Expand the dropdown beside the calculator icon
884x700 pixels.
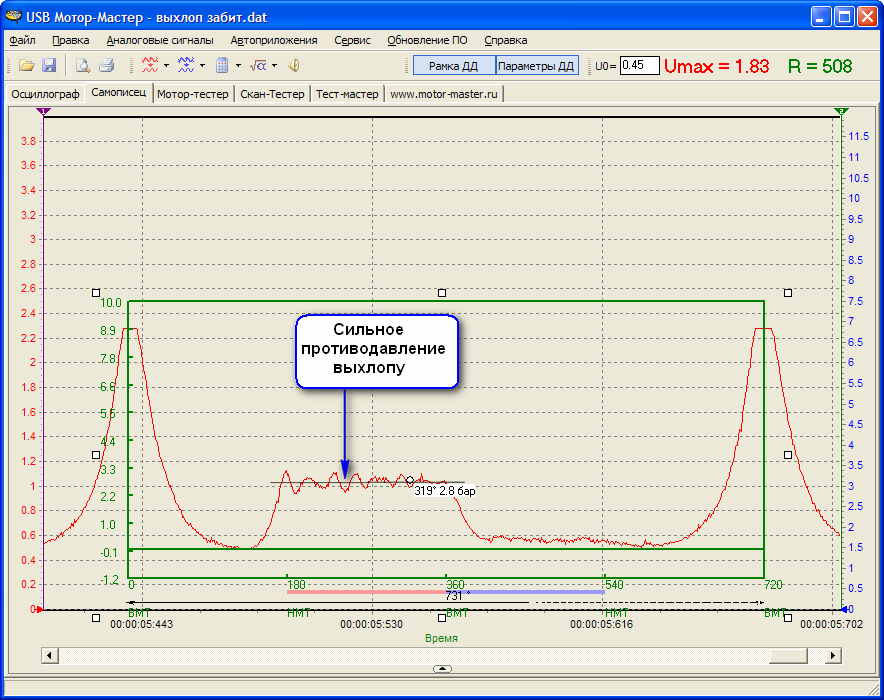pos(237,66)
